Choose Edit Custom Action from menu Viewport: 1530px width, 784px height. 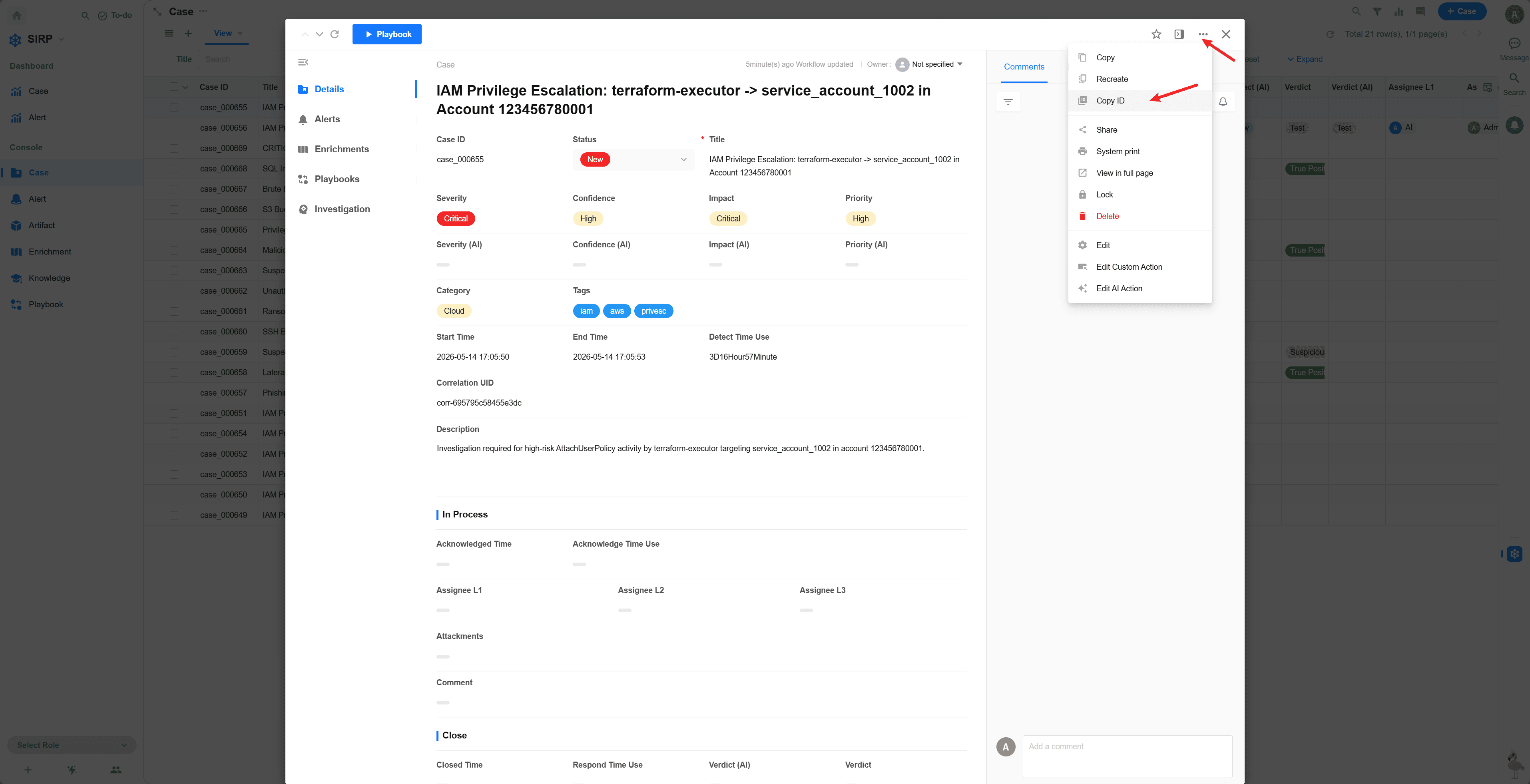tap(1140, 267)
